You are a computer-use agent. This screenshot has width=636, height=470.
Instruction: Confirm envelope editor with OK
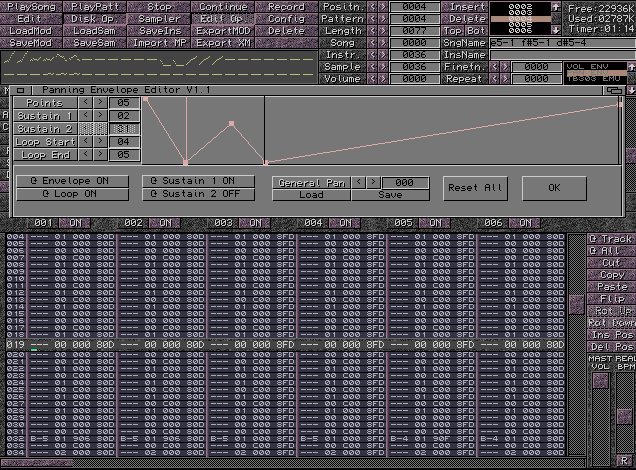point(554,188)
